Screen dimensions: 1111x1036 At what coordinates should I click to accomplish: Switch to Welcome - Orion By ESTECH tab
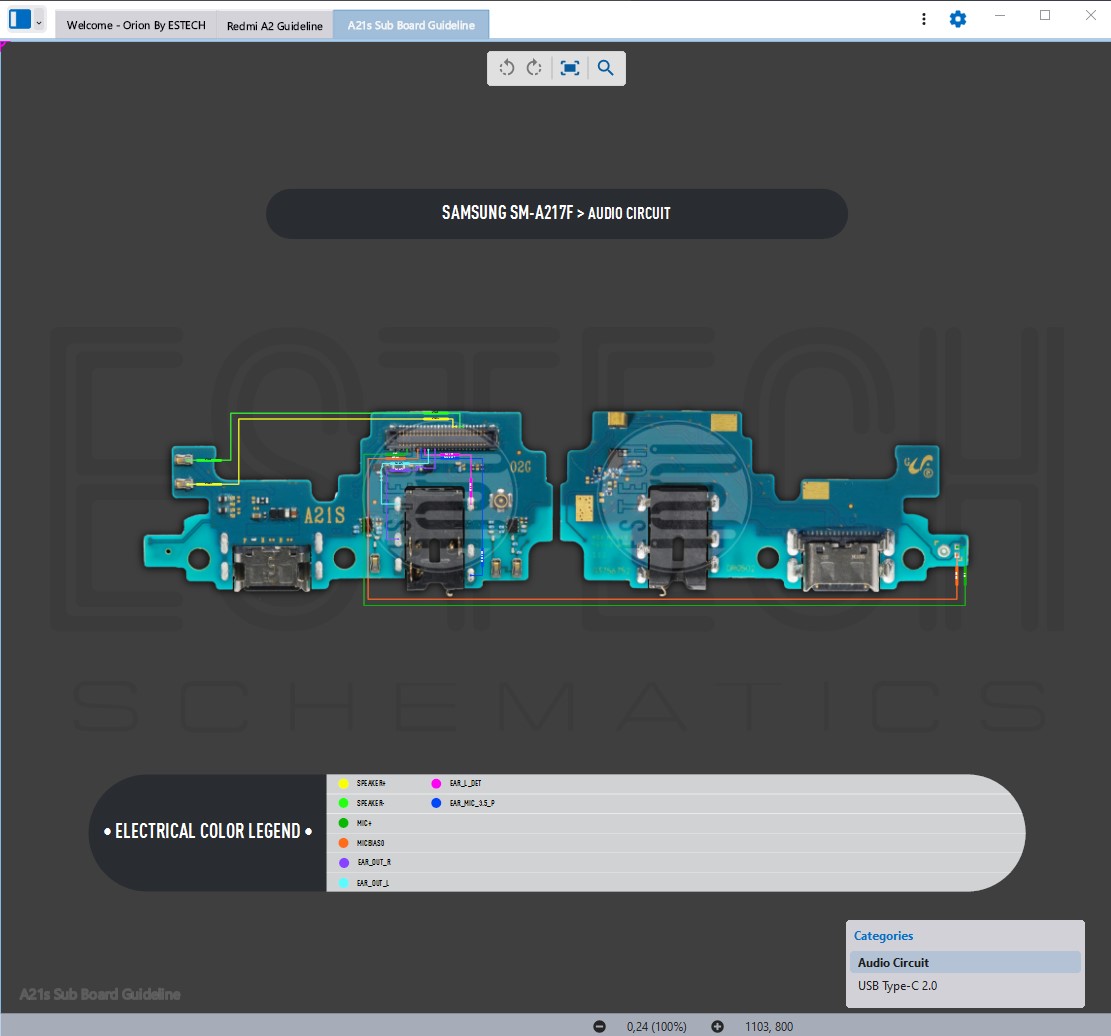click(136, 25)
